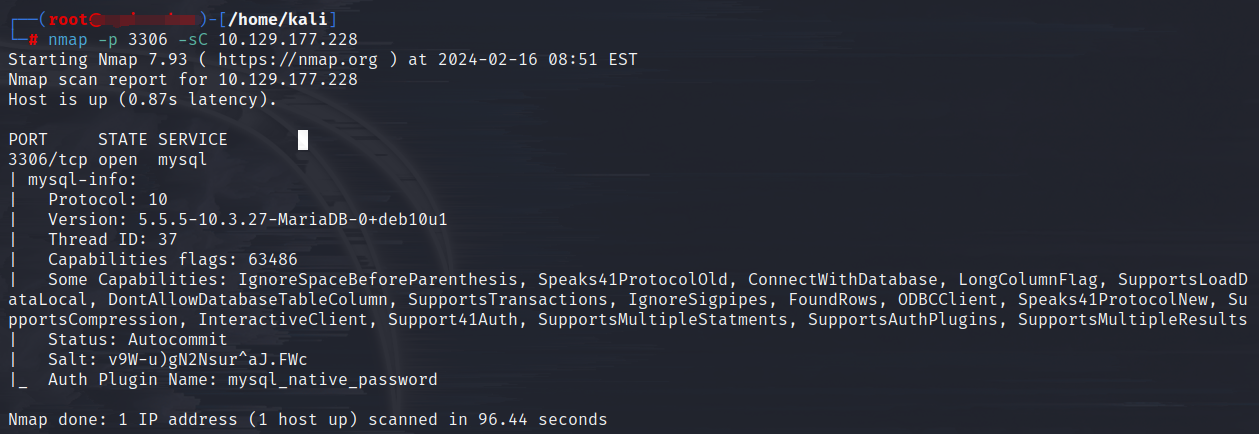Click the 3306/tcp port entry
This screenshot has width=1259, height=434.
(x=47, y=160)
